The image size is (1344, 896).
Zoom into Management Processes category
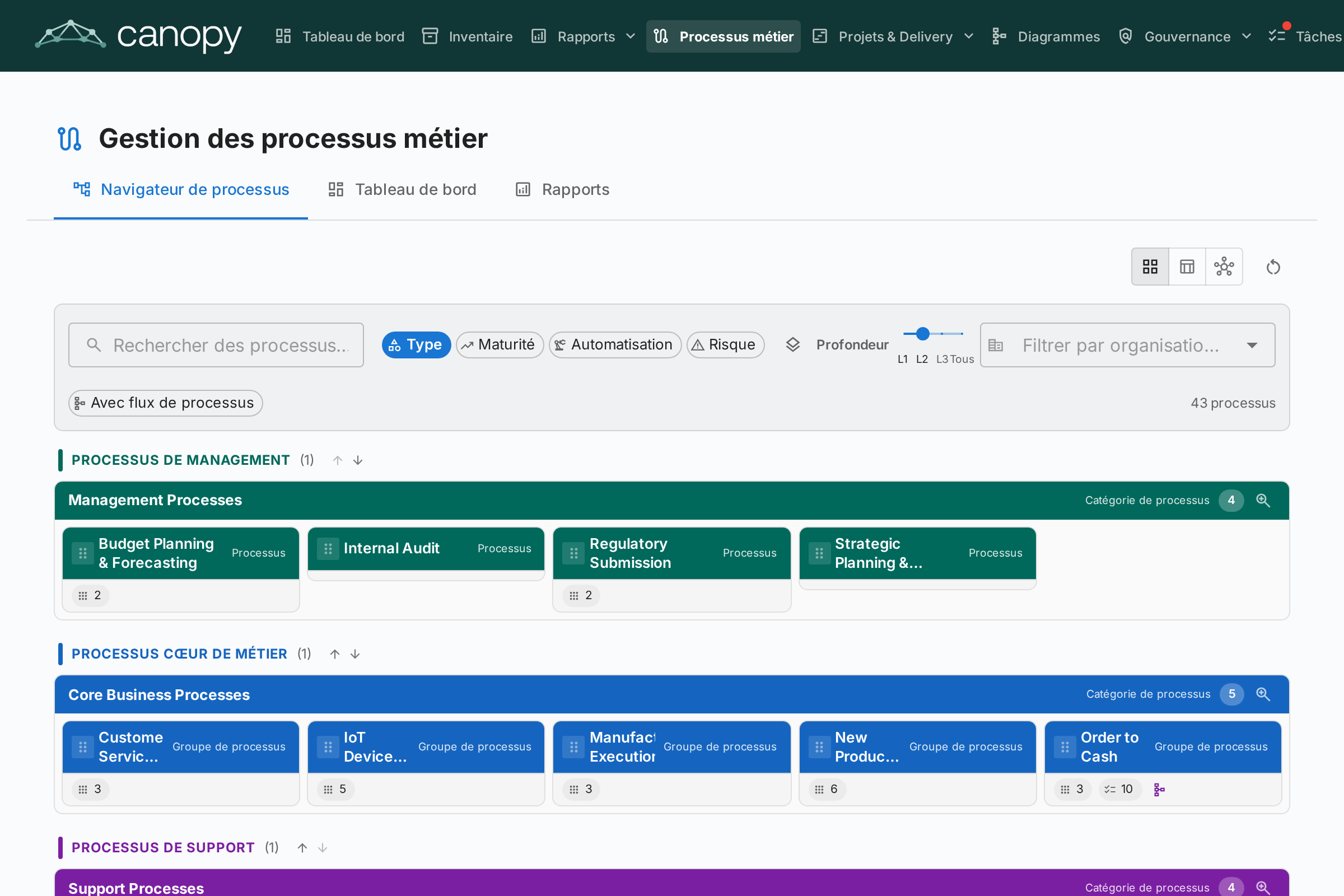click(x=1263, y=500)
